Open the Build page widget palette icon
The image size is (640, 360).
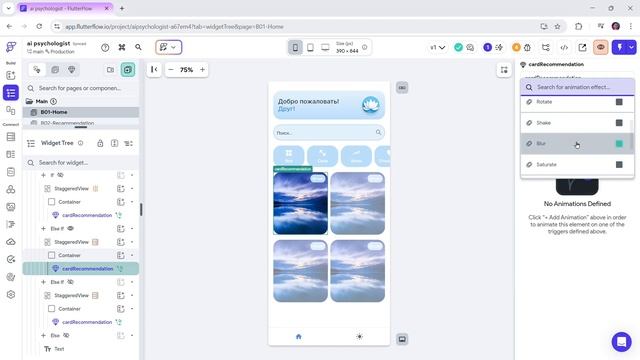point(11,76)
